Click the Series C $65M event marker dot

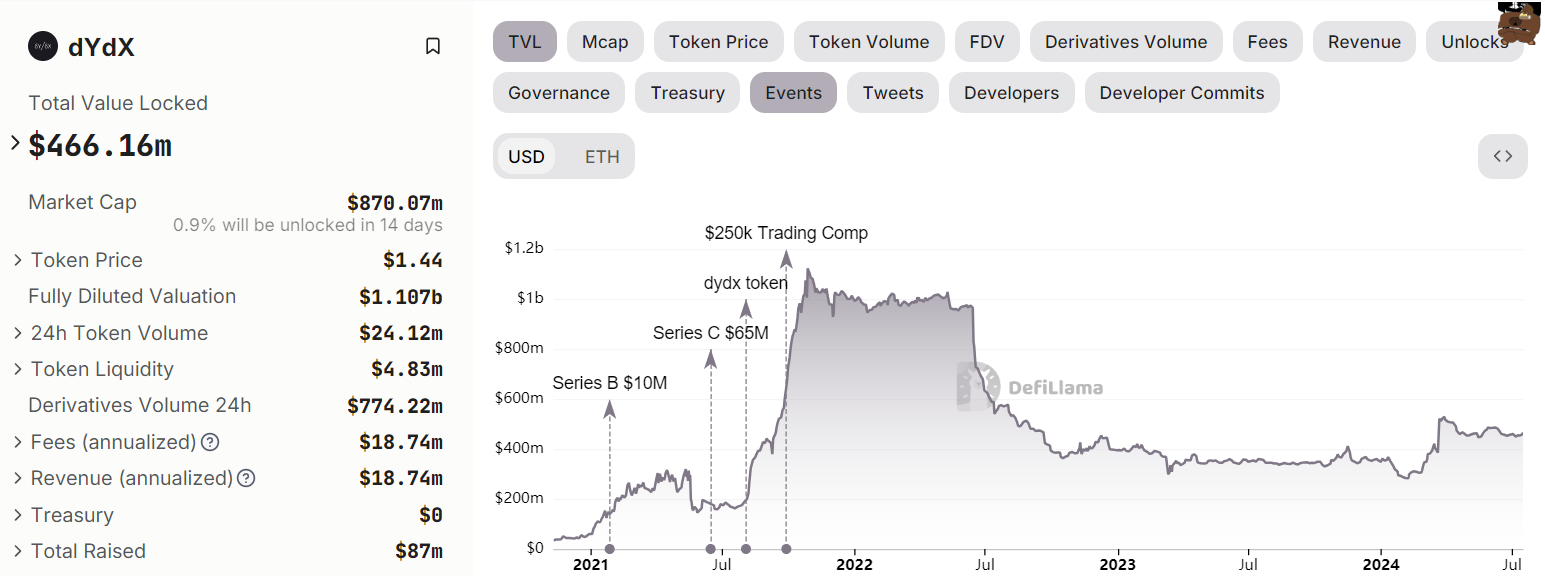711,549
